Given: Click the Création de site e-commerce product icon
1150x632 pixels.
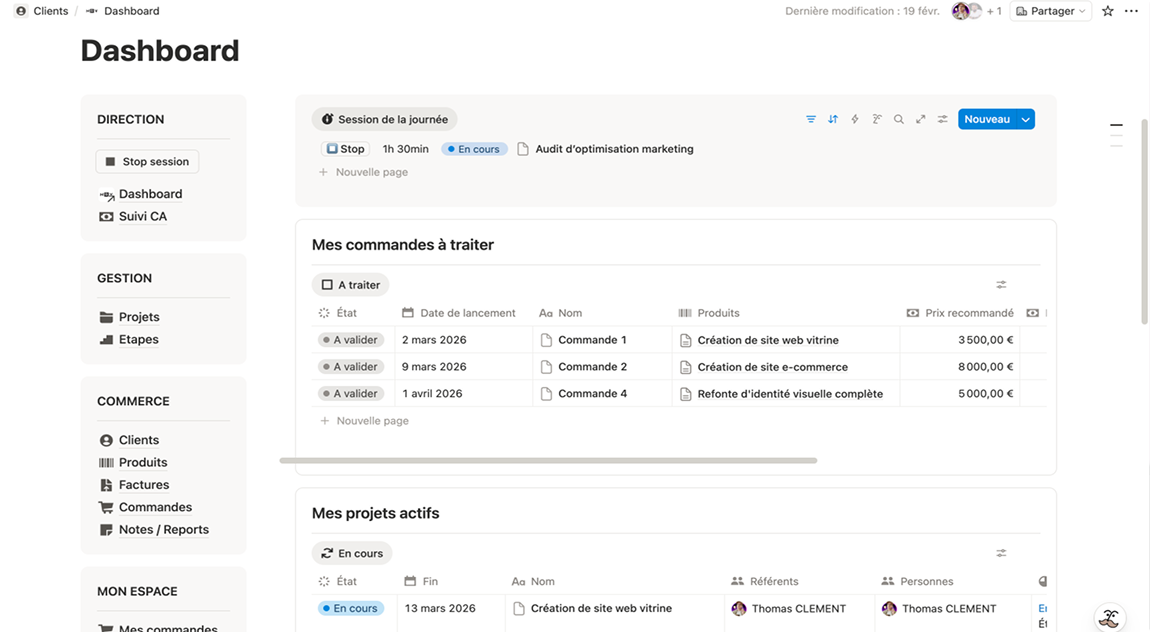Looking at the screenshot, I should (x=685, y=367).
